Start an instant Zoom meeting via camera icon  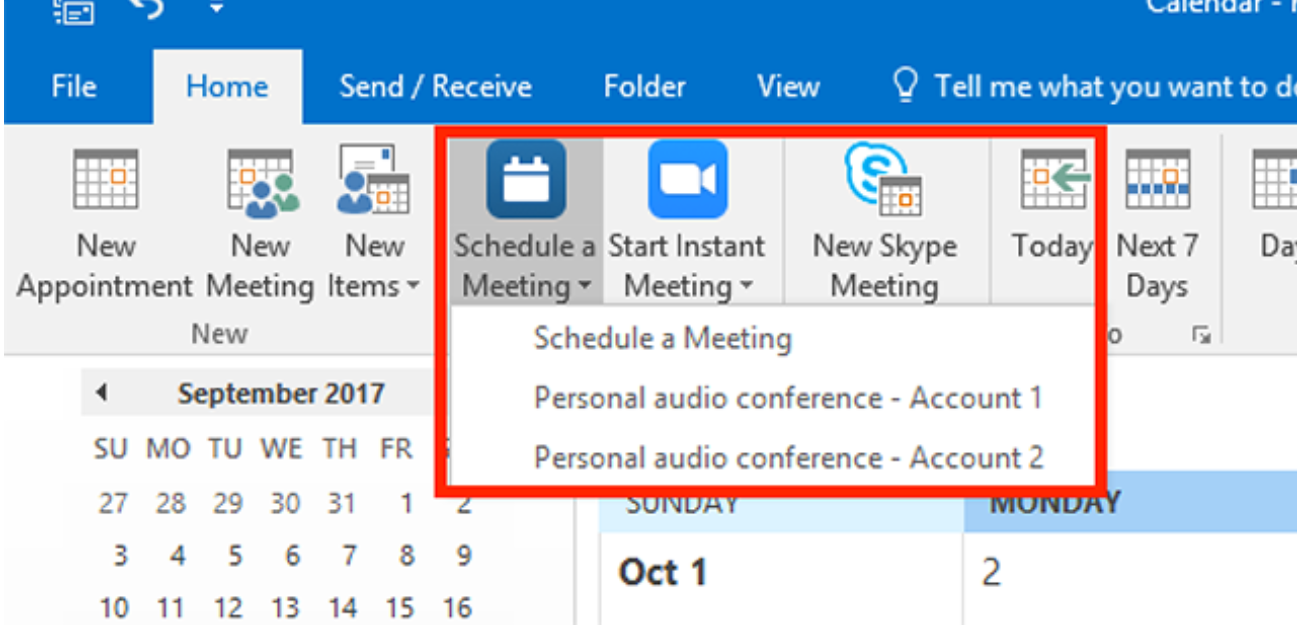point(688,180)
